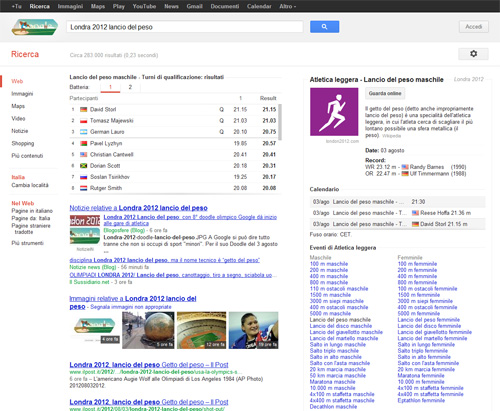Open Maratona femminile event link
The width and height of the screenshot is (500, 411).
(421, 376)
